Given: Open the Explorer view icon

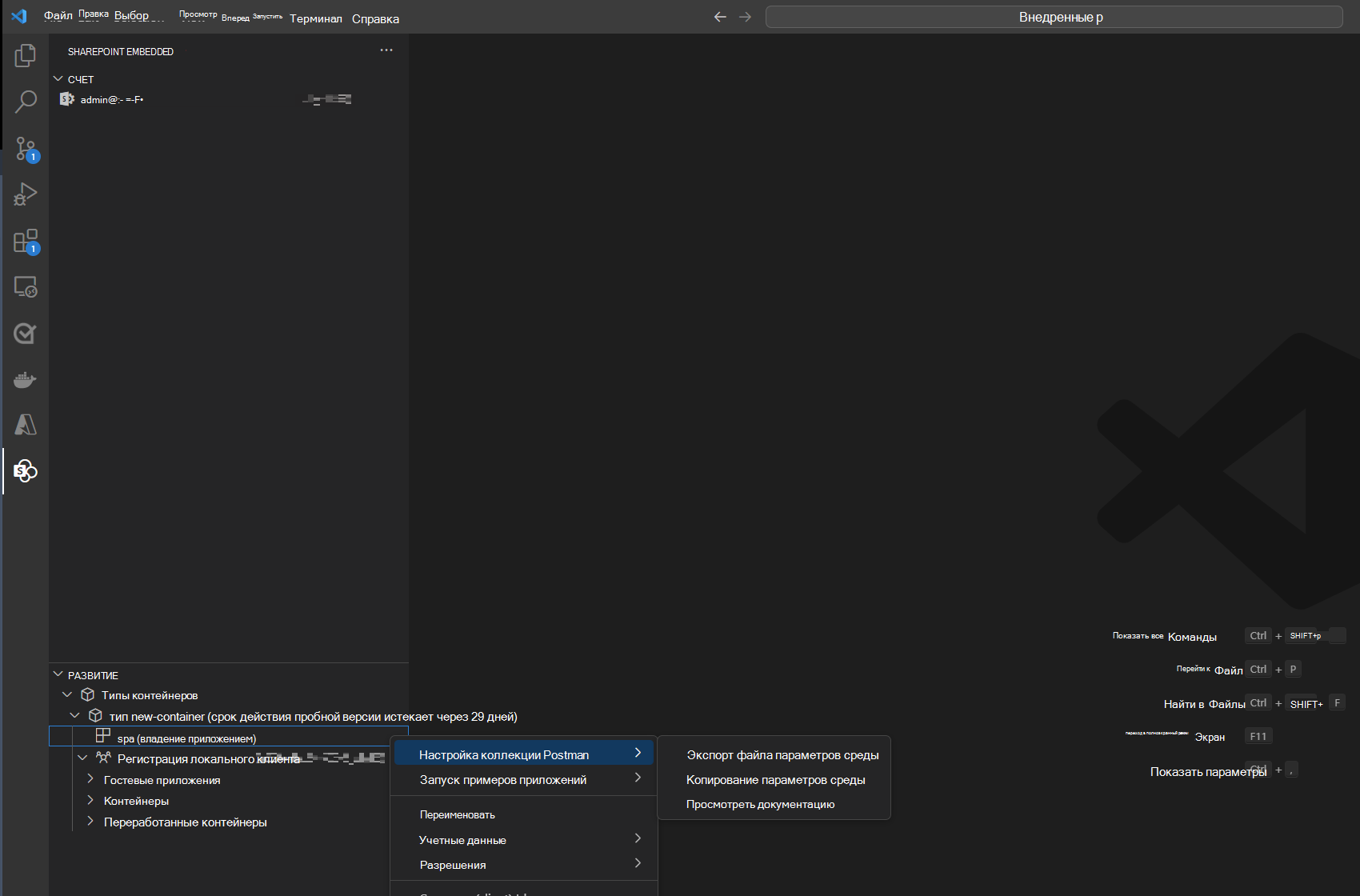Looking at the screenshot, I should [x=26, y=55].
